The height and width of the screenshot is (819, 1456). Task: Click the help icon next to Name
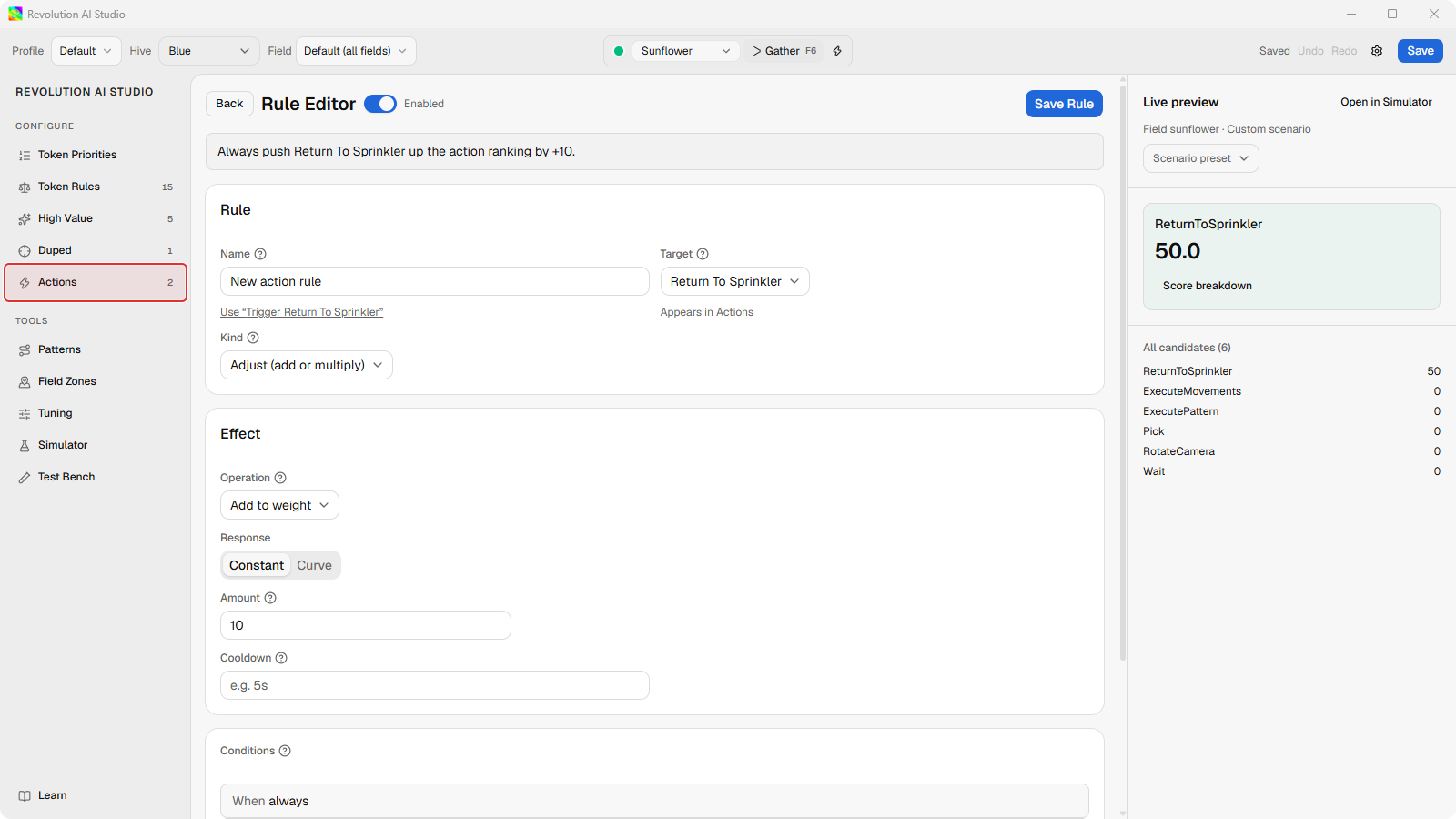pyautogui.click(x=260, y=254)
